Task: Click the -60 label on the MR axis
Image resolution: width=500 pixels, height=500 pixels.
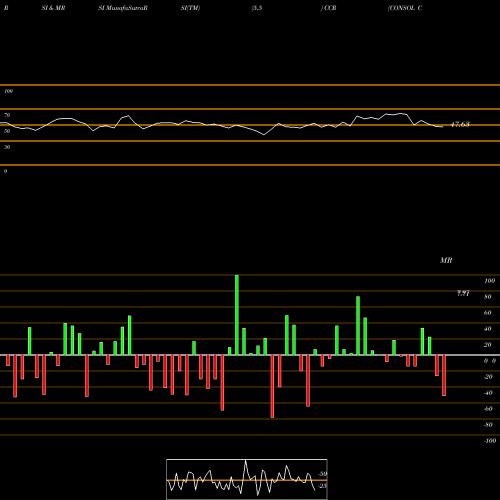Action: (488, 409)
